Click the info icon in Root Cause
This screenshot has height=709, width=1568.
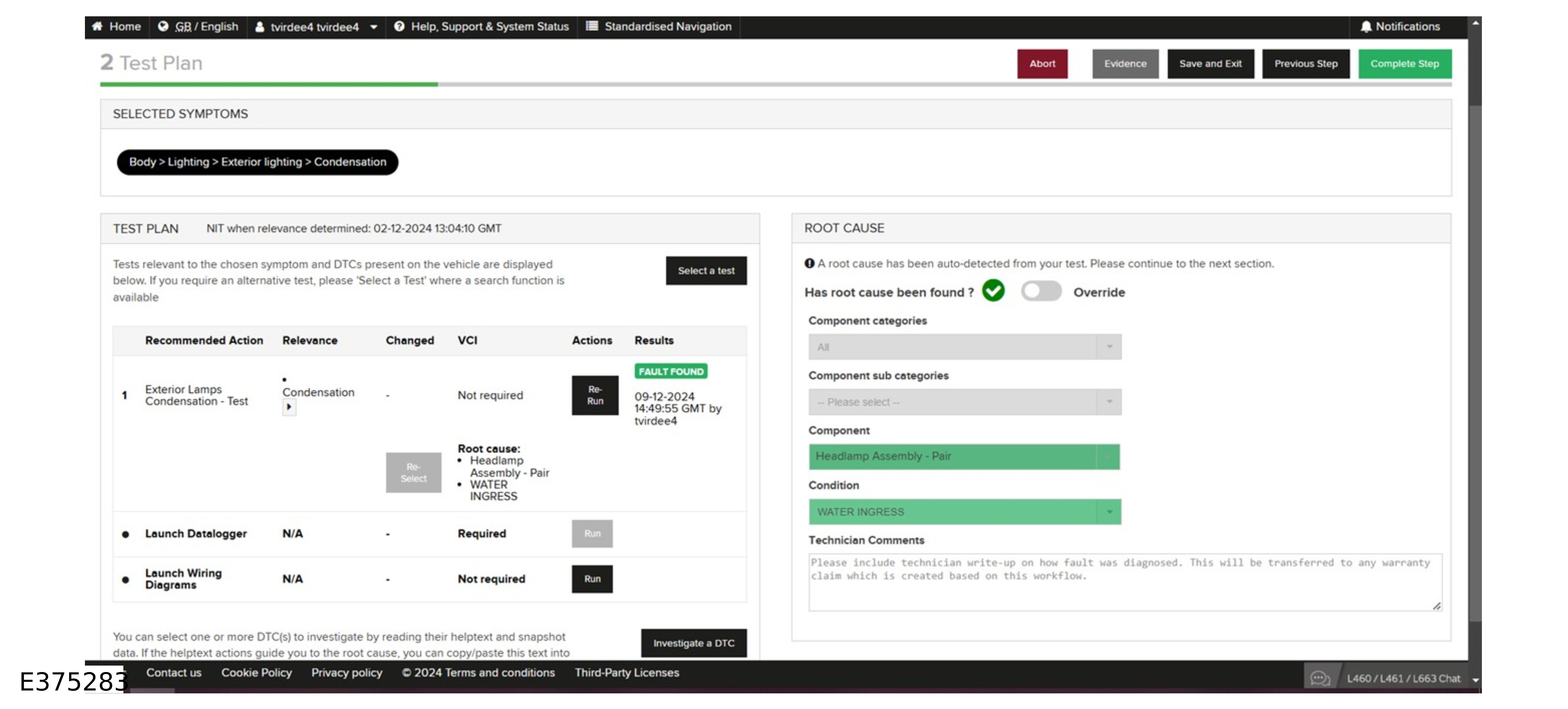tap(810, 264)
